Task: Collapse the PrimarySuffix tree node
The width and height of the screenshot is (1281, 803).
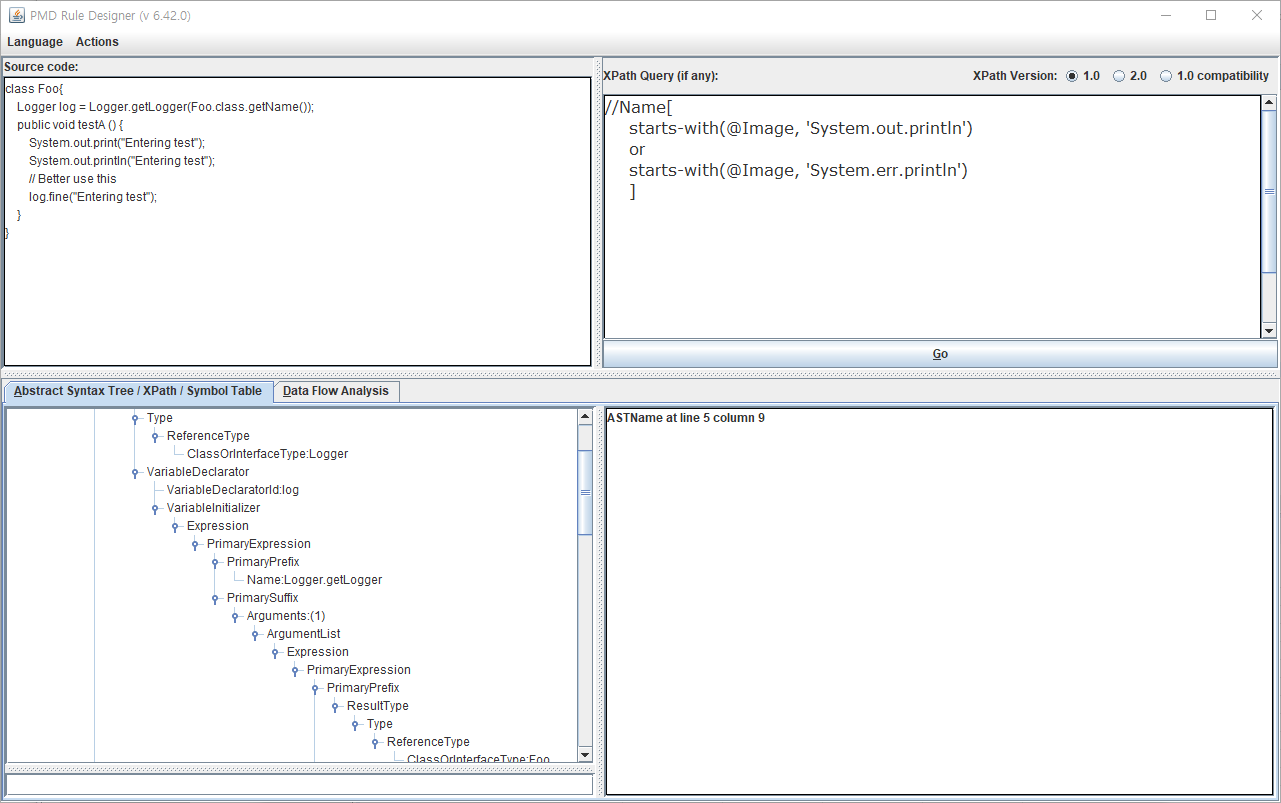Action: point(215,599)
